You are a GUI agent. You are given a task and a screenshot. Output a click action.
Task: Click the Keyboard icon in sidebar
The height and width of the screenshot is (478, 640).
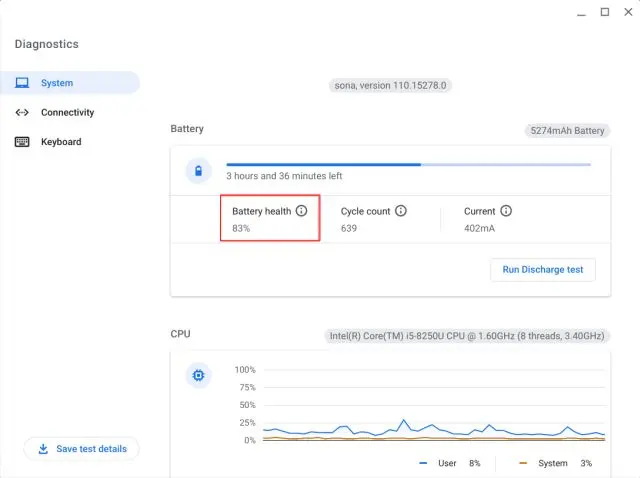pyautogui.click(x=22, y=142)
